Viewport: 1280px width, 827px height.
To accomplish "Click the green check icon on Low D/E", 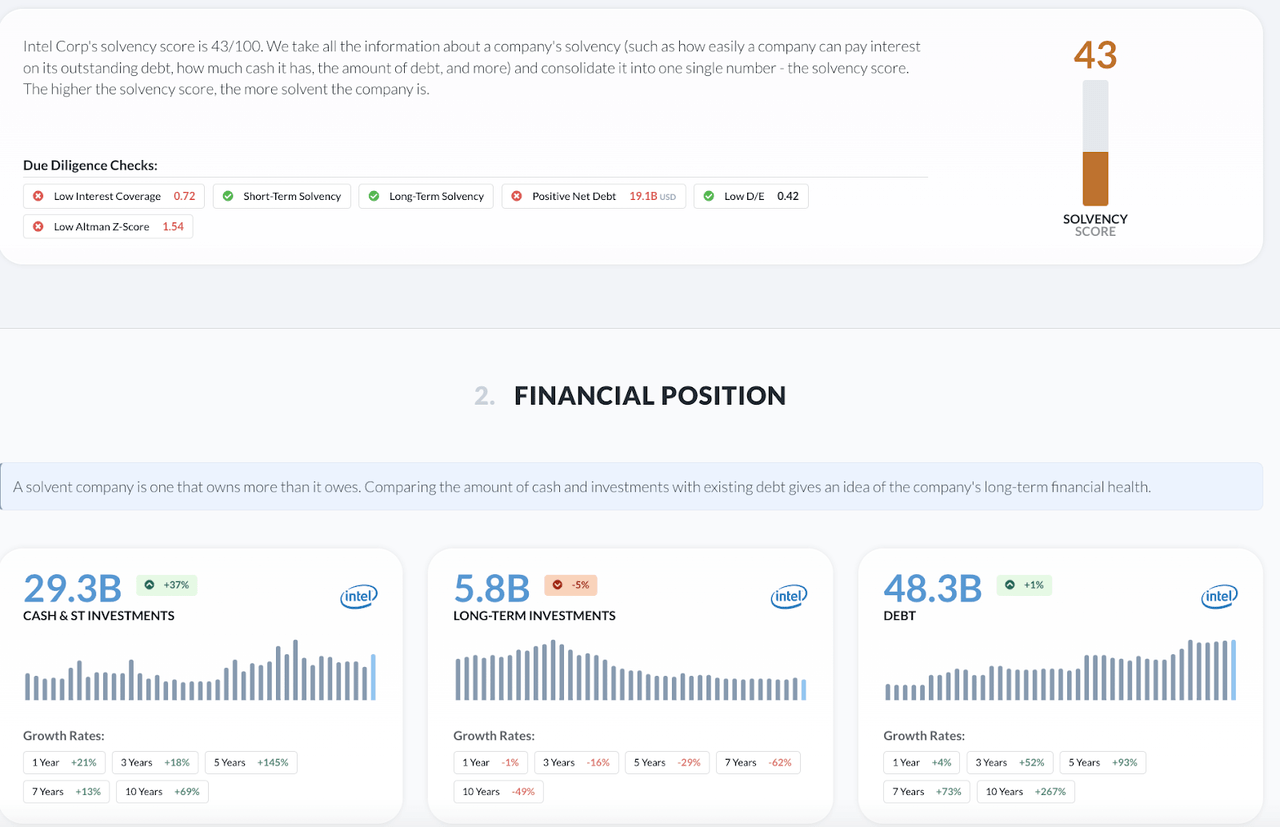I will pos(709,196).
